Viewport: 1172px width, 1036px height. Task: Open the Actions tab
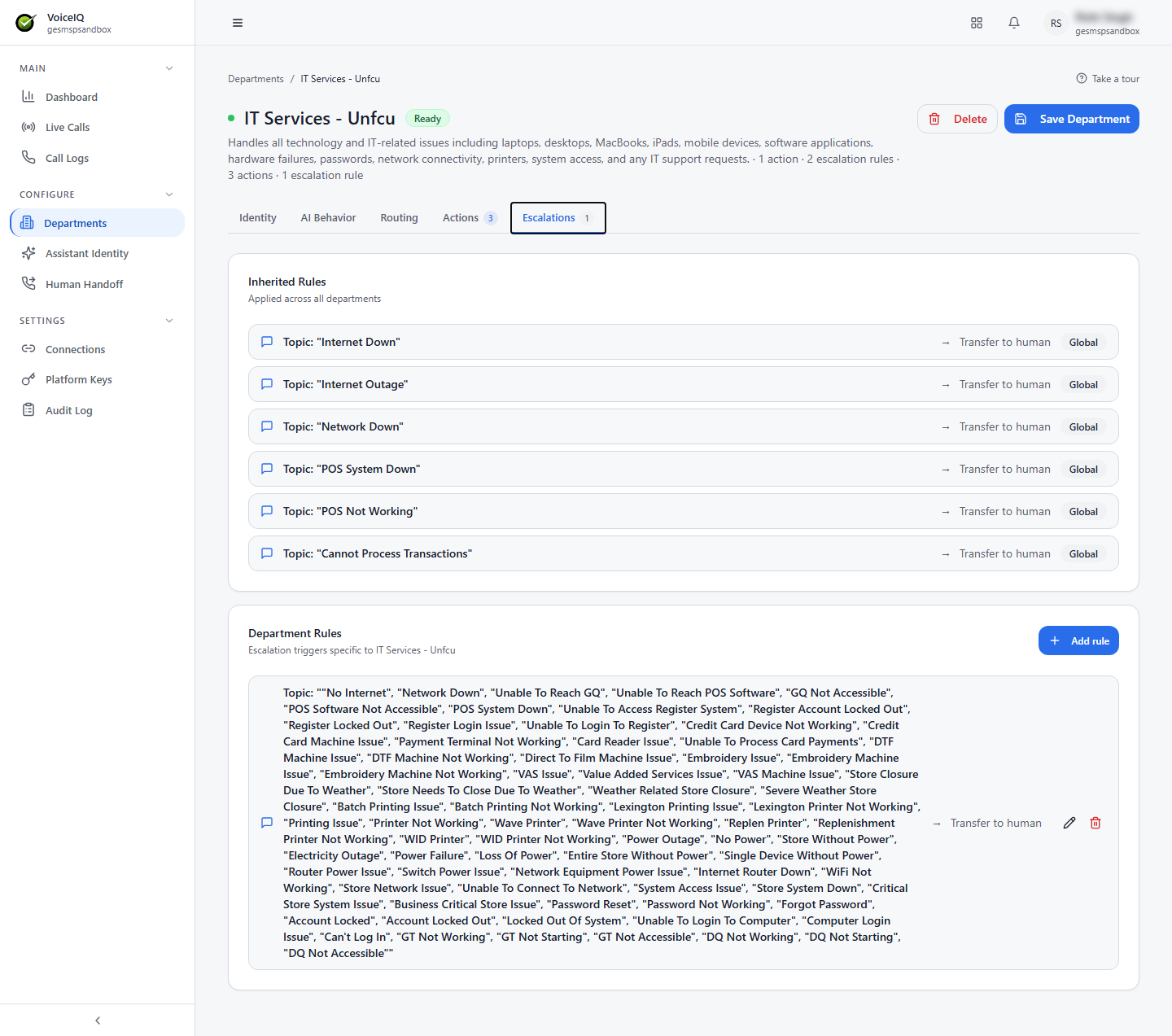click(x=470, y=218)
